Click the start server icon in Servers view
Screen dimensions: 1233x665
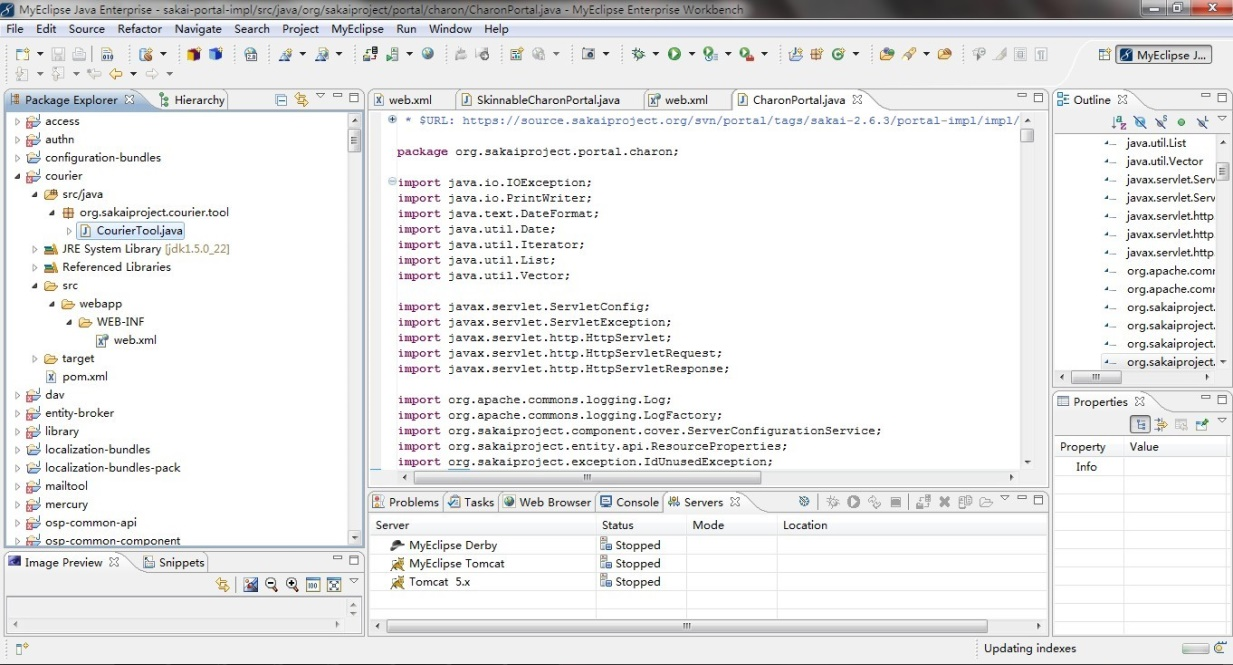(853, 502)
